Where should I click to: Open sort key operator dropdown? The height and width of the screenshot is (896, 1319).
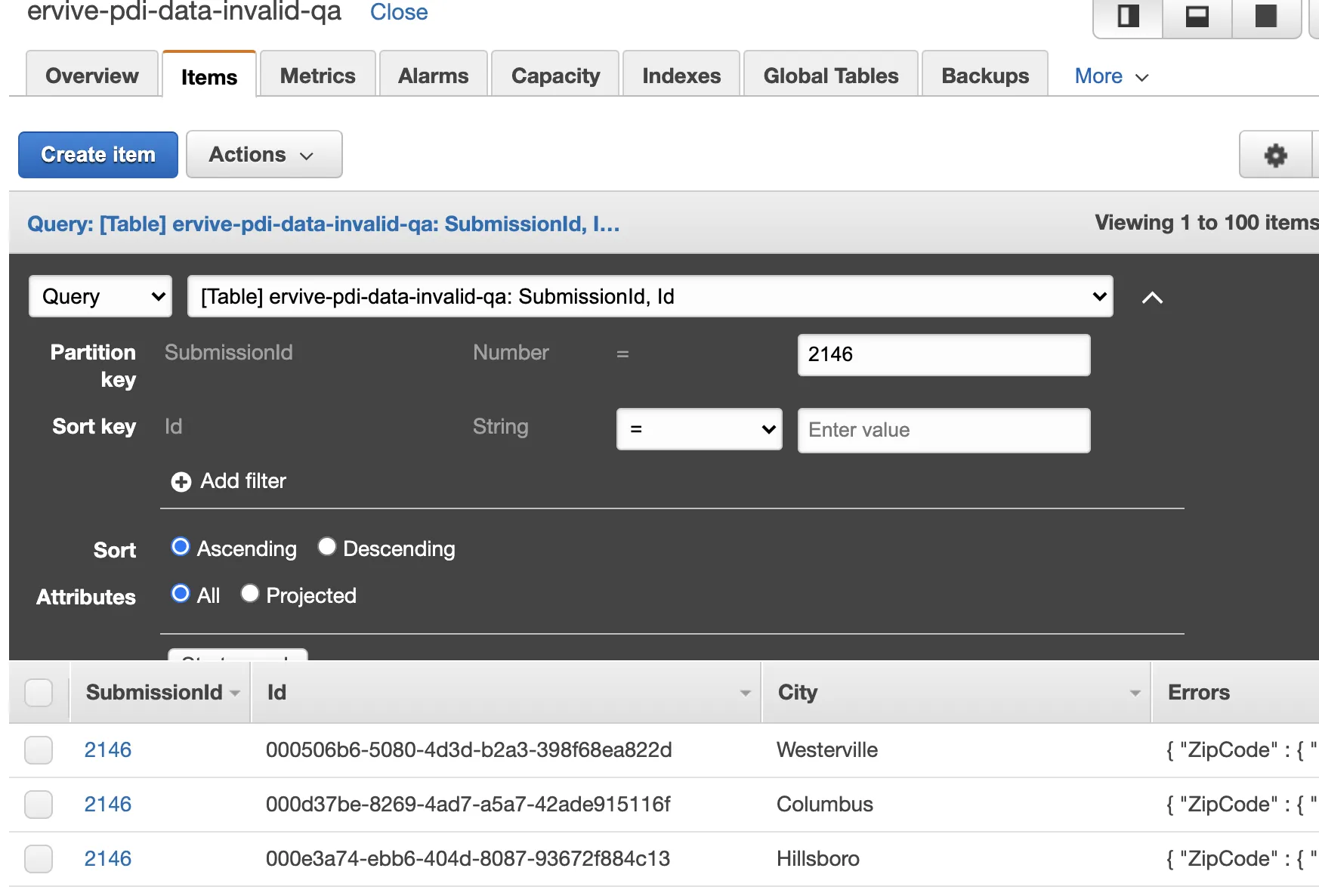coord(699,429)
